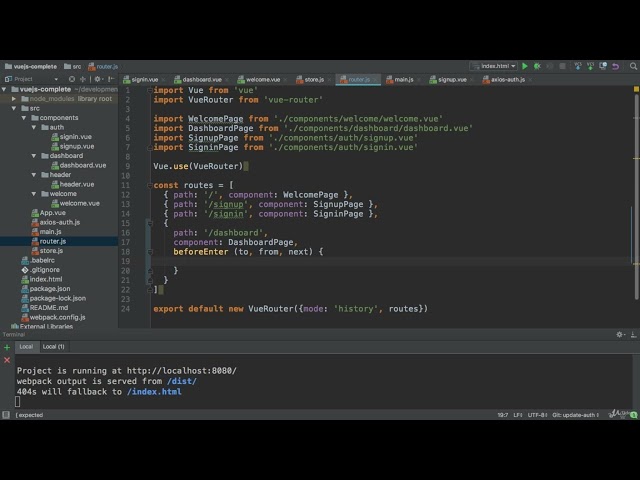Close the terminal session with the red X

(7, 360)
